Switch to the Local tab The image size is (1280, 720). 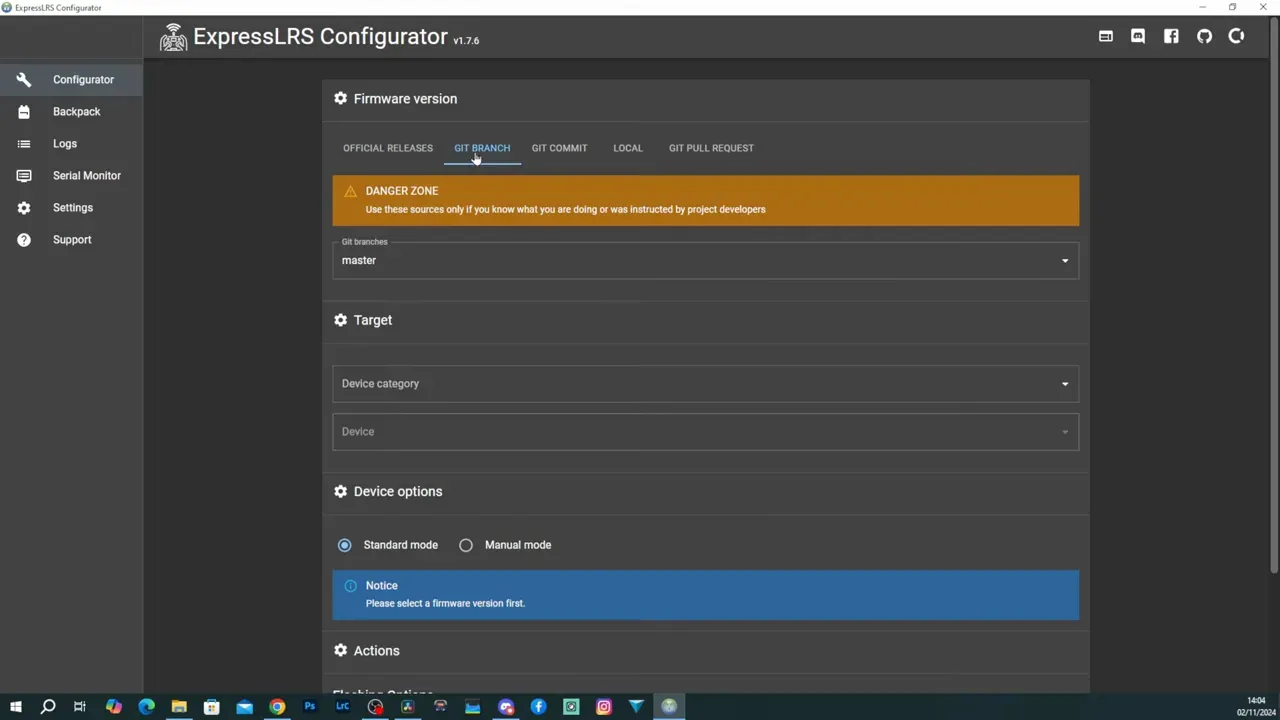pyautogui.click(x=628, y=148)
